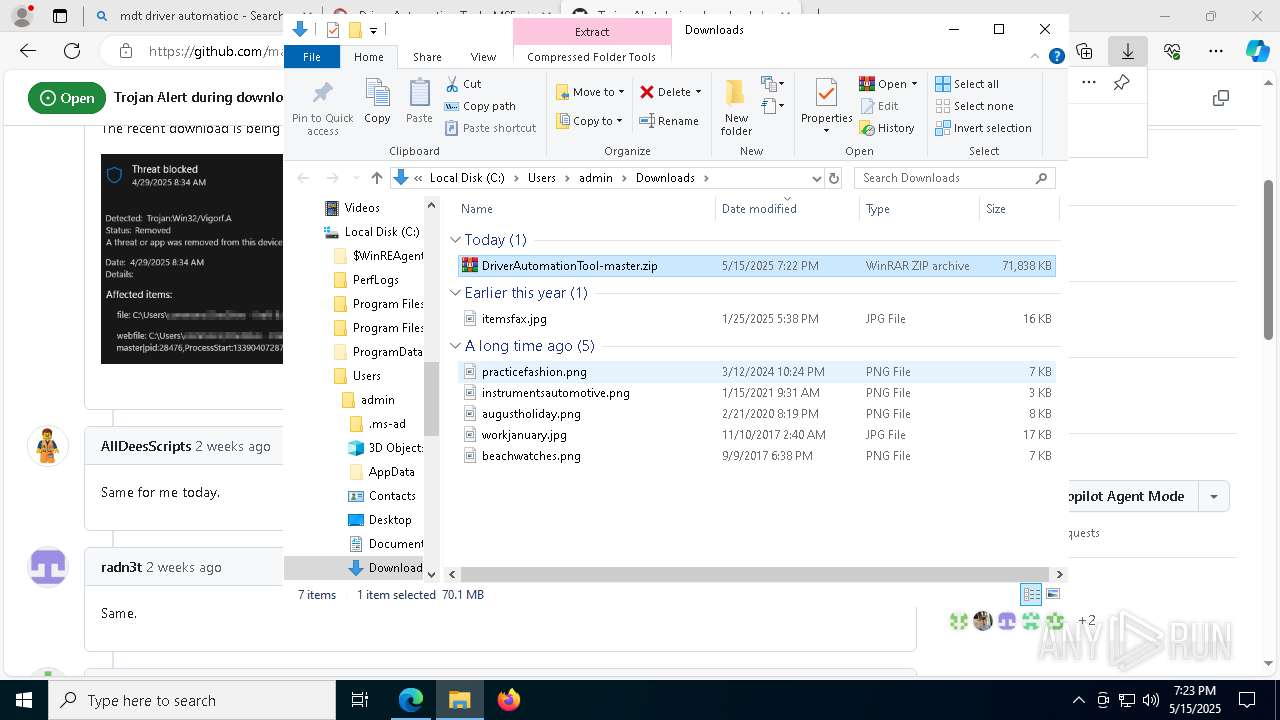Switch to details view layout icon
The image size is (1280, 720).
(1031, 594)
